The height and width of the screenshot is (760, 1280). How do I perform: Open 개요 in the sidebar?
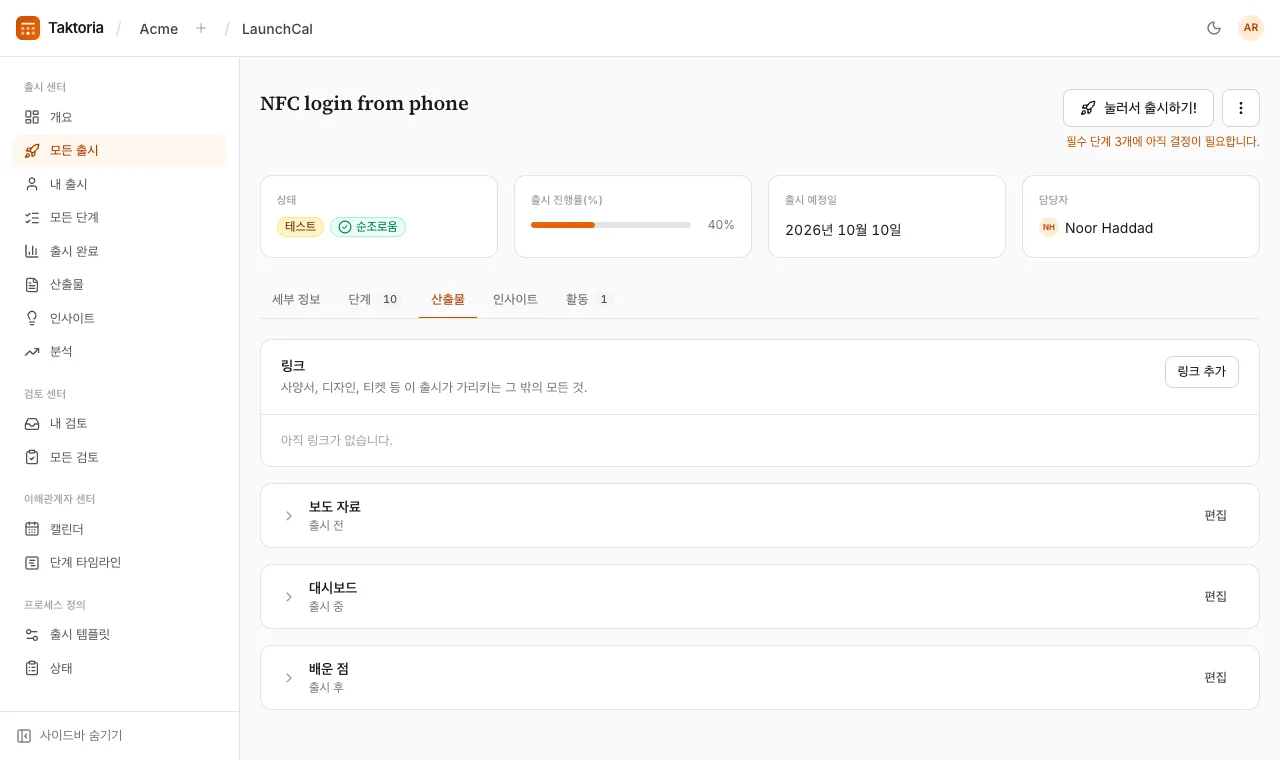[119, 117]
